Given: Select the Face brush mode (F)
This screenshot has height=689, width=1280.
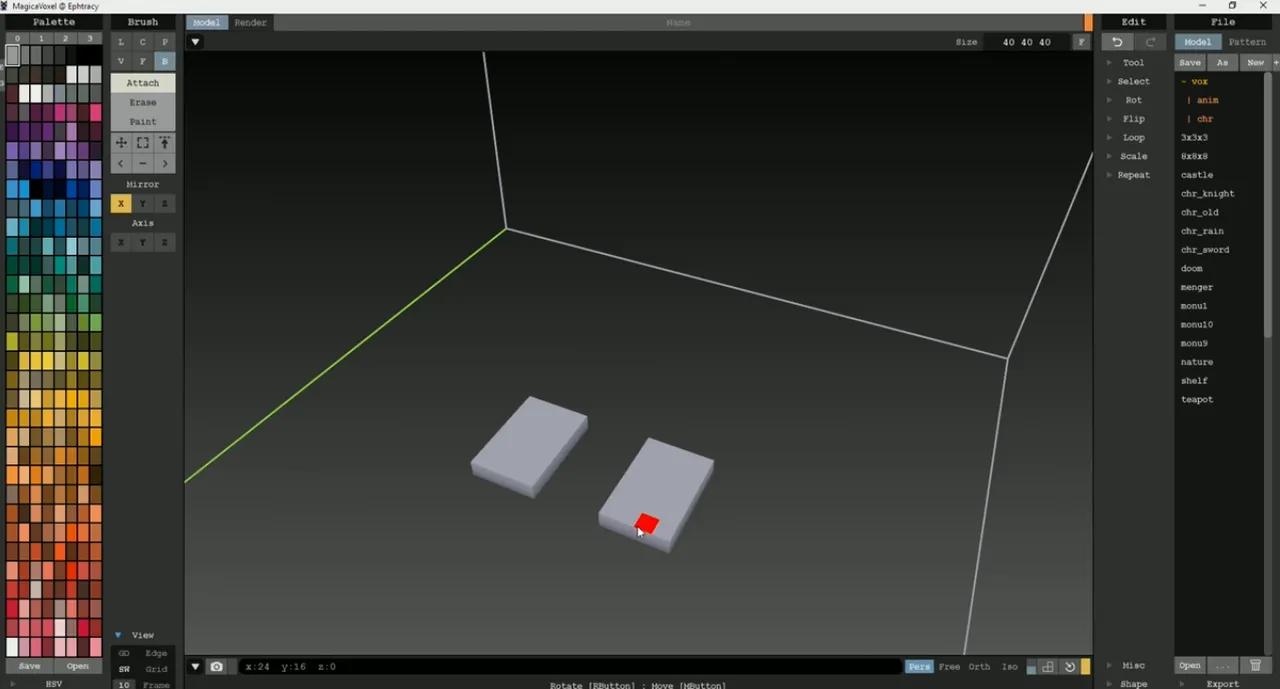Looking at the screenshot, I should coord(143,62).
